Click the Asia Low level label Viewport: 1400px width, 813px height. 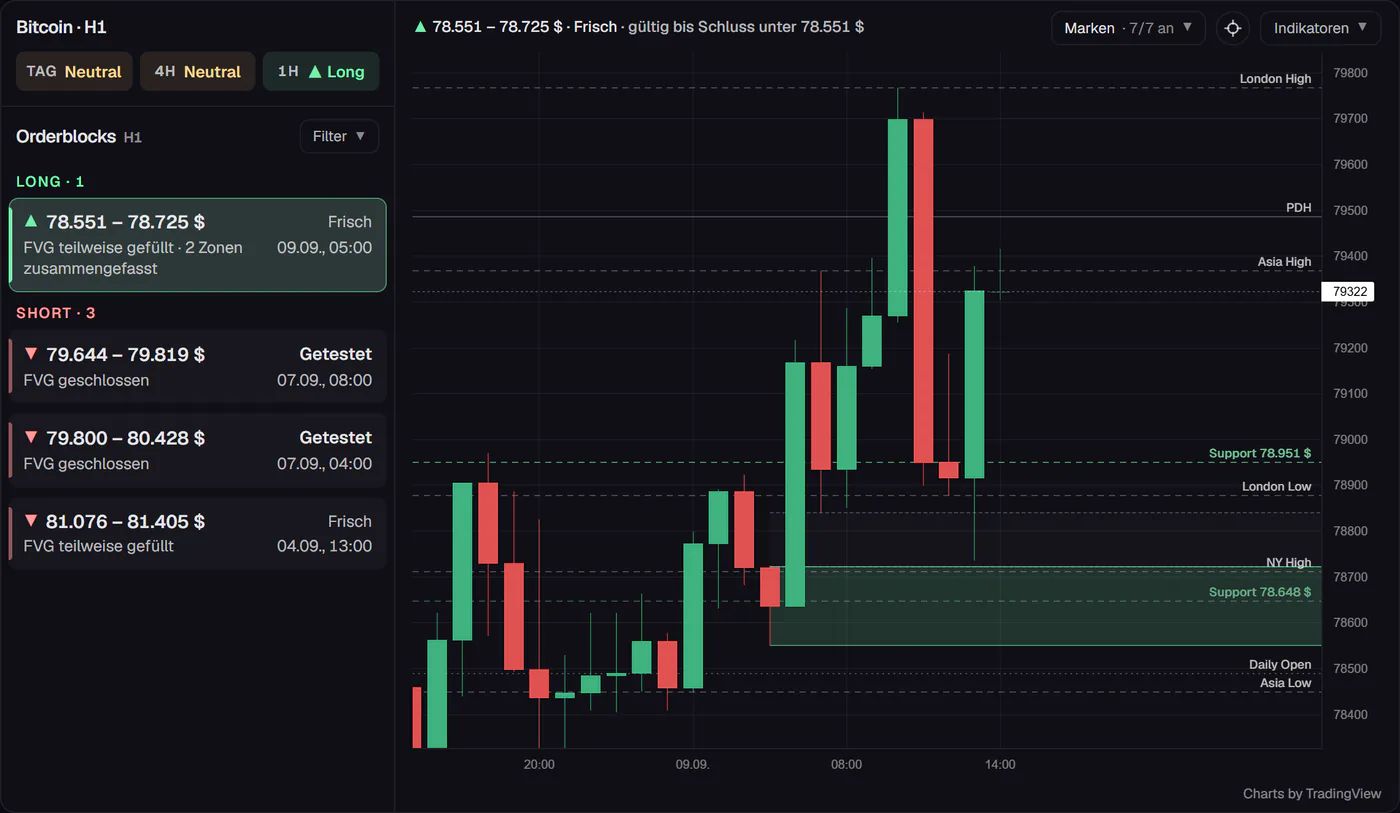tap(1285, 683)
